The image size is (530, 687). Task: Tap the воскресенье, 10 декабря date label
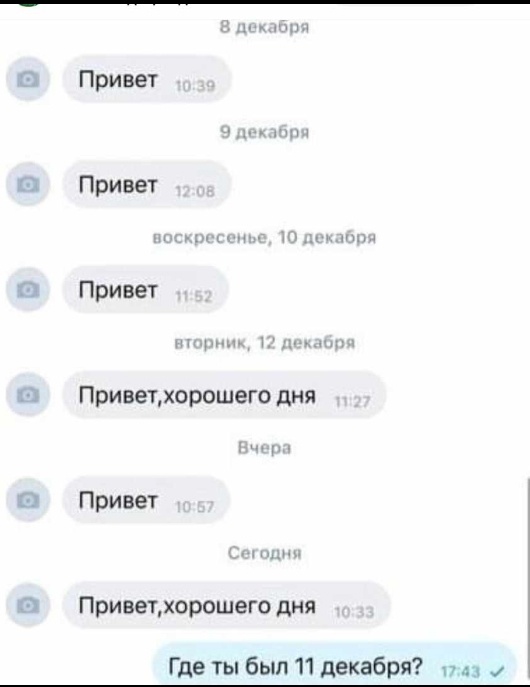tap(264, 237)
